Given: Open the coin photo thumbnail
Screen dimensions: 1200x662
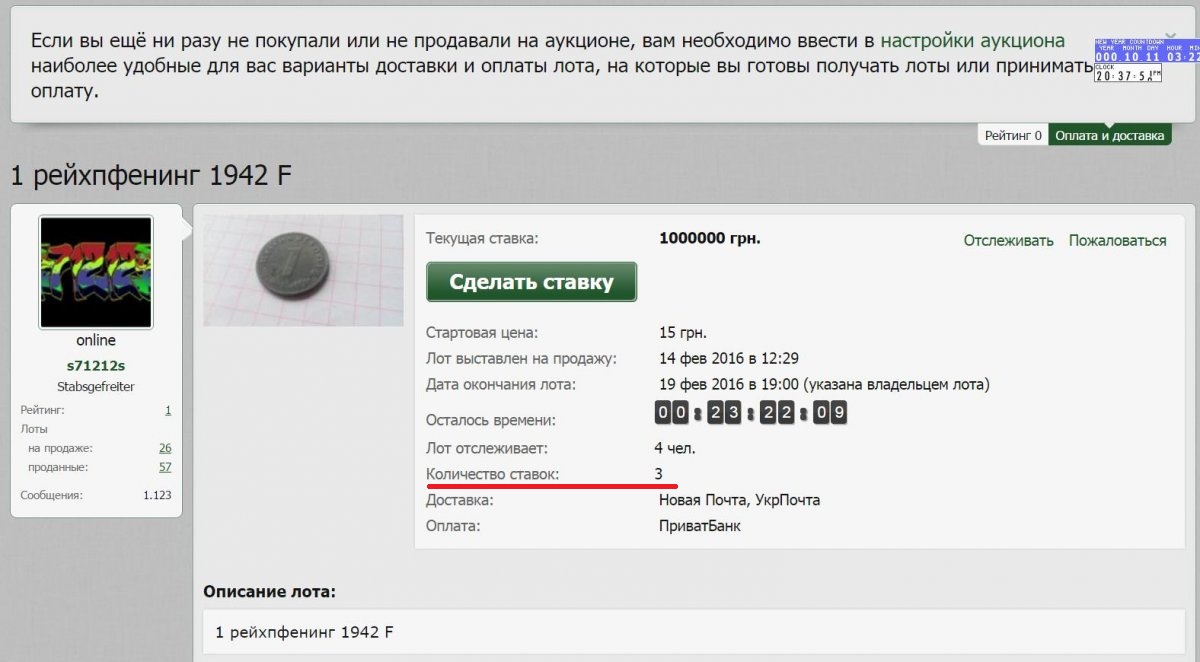Looking at the screenshot, I should tap(303, 270).
